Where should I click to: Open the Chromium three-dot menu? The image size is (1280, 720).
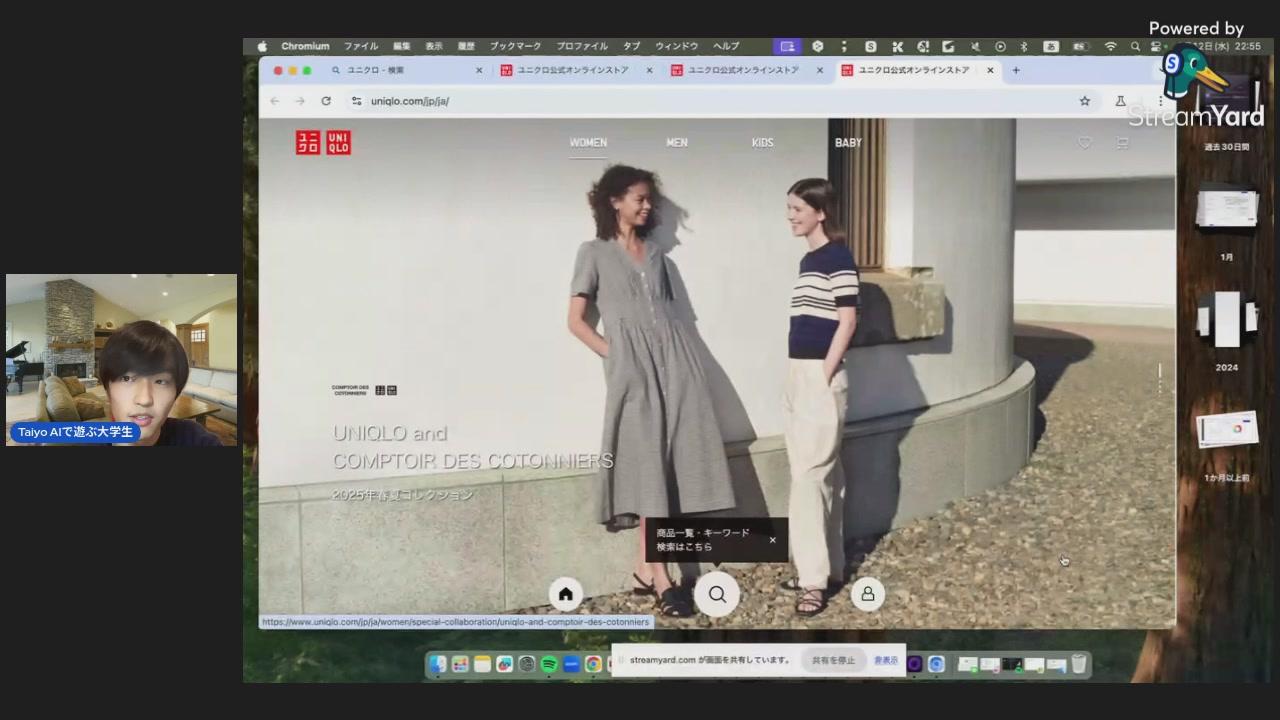1160,101
